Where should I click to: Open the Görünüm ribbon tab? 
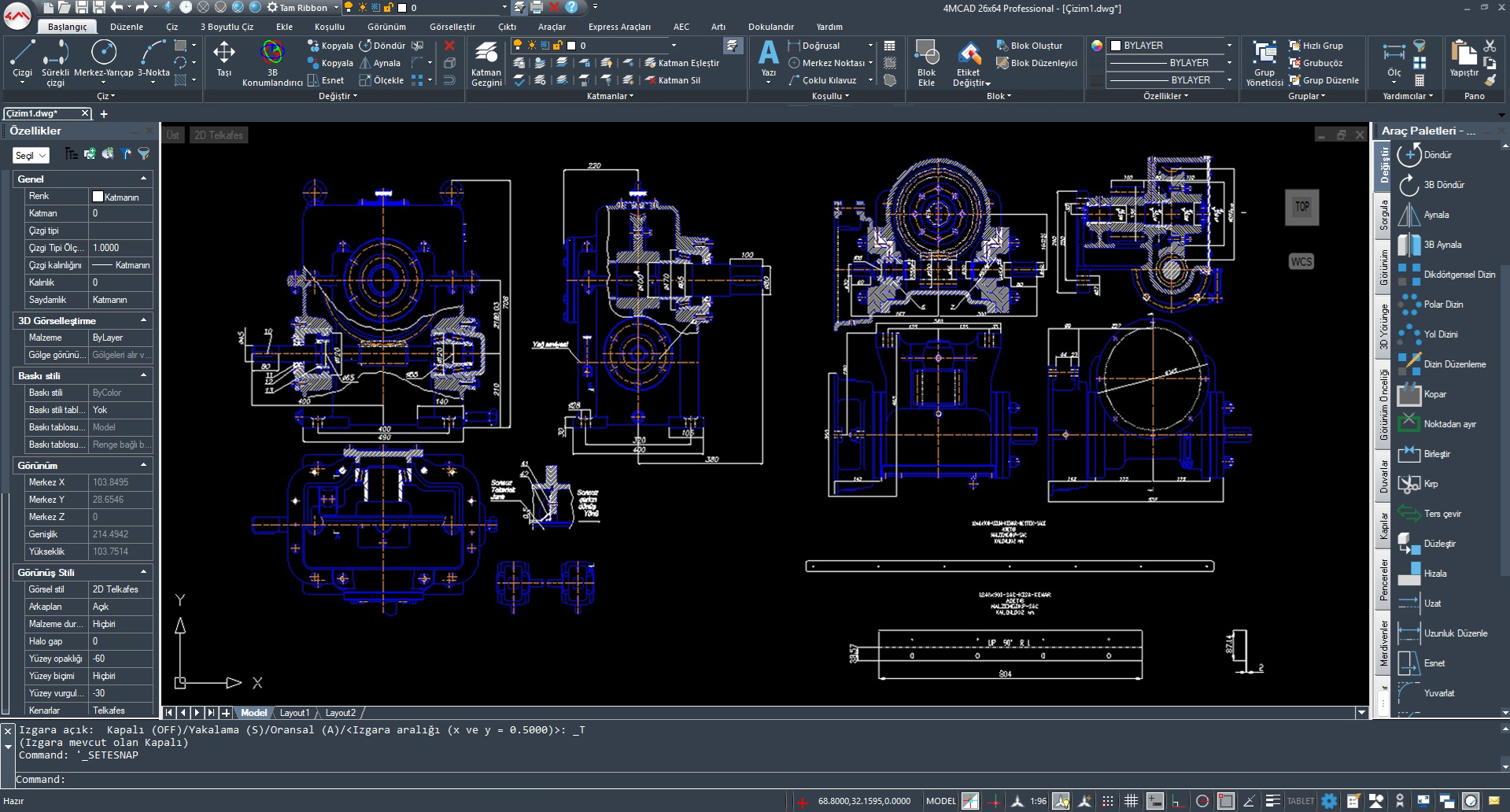tap(386, 27)
